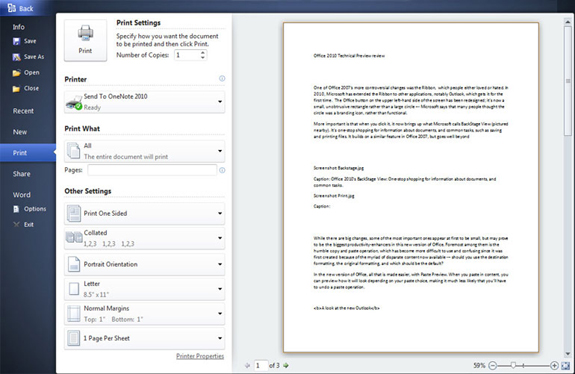Click the 1 Page Per Sheet icon

click(x=74, y=338)
